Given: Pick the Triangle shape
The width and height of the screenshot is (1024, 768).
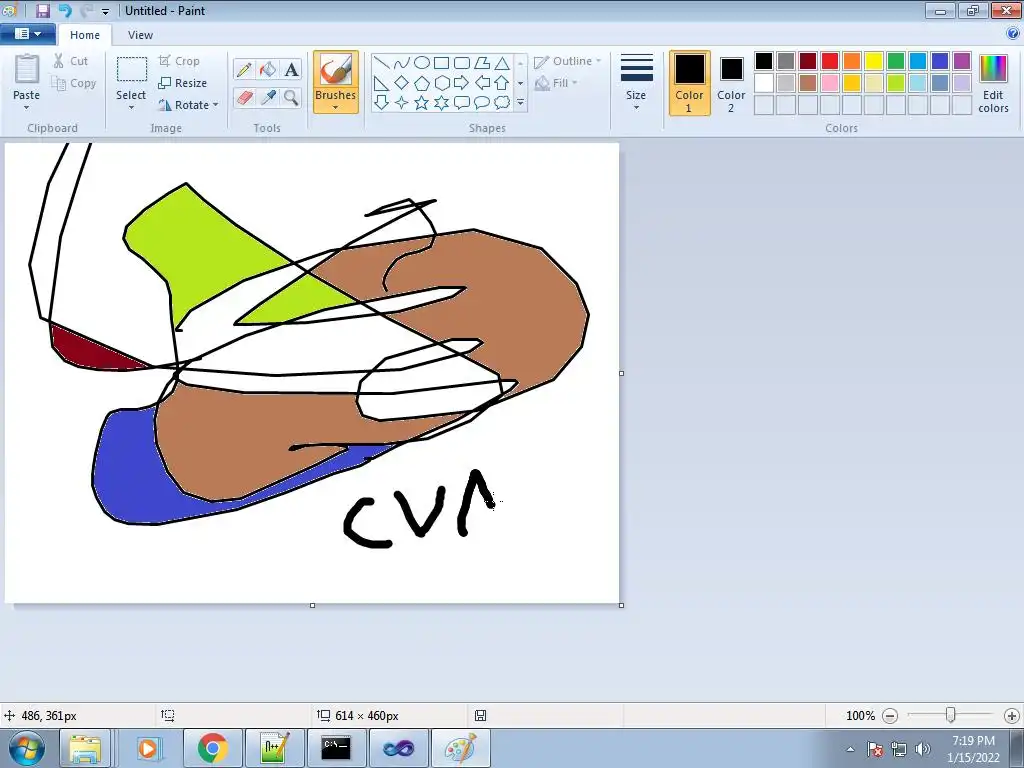Looking at the screenshot, I should tap(502, 63).
